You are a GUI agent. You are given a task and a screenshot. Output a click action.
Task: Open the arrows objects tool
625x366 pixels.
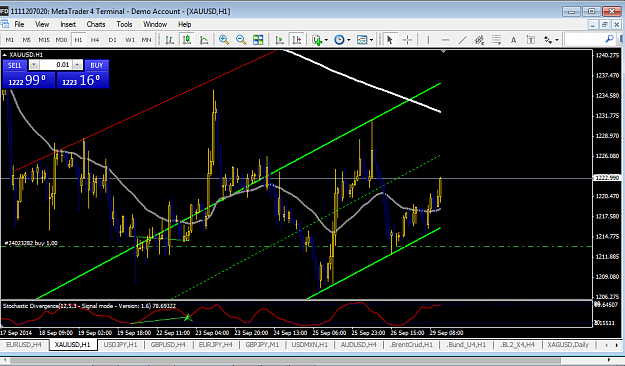coord(548,40)
